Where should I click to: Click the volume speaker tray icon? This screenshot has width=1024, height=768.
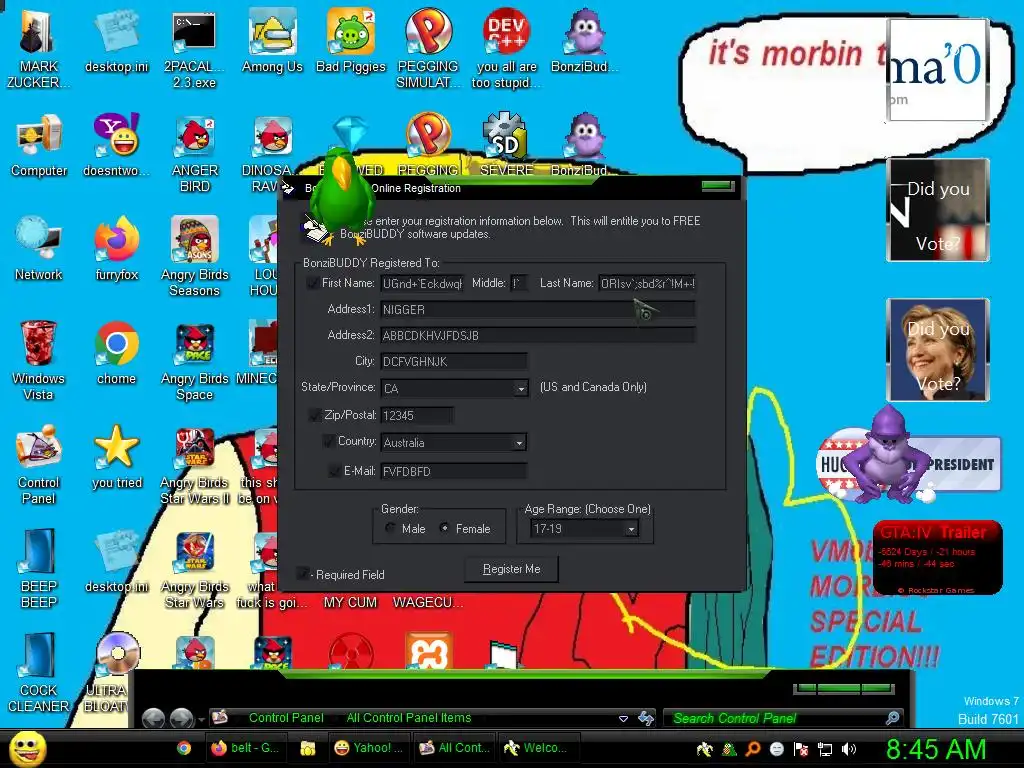point(849,749)
